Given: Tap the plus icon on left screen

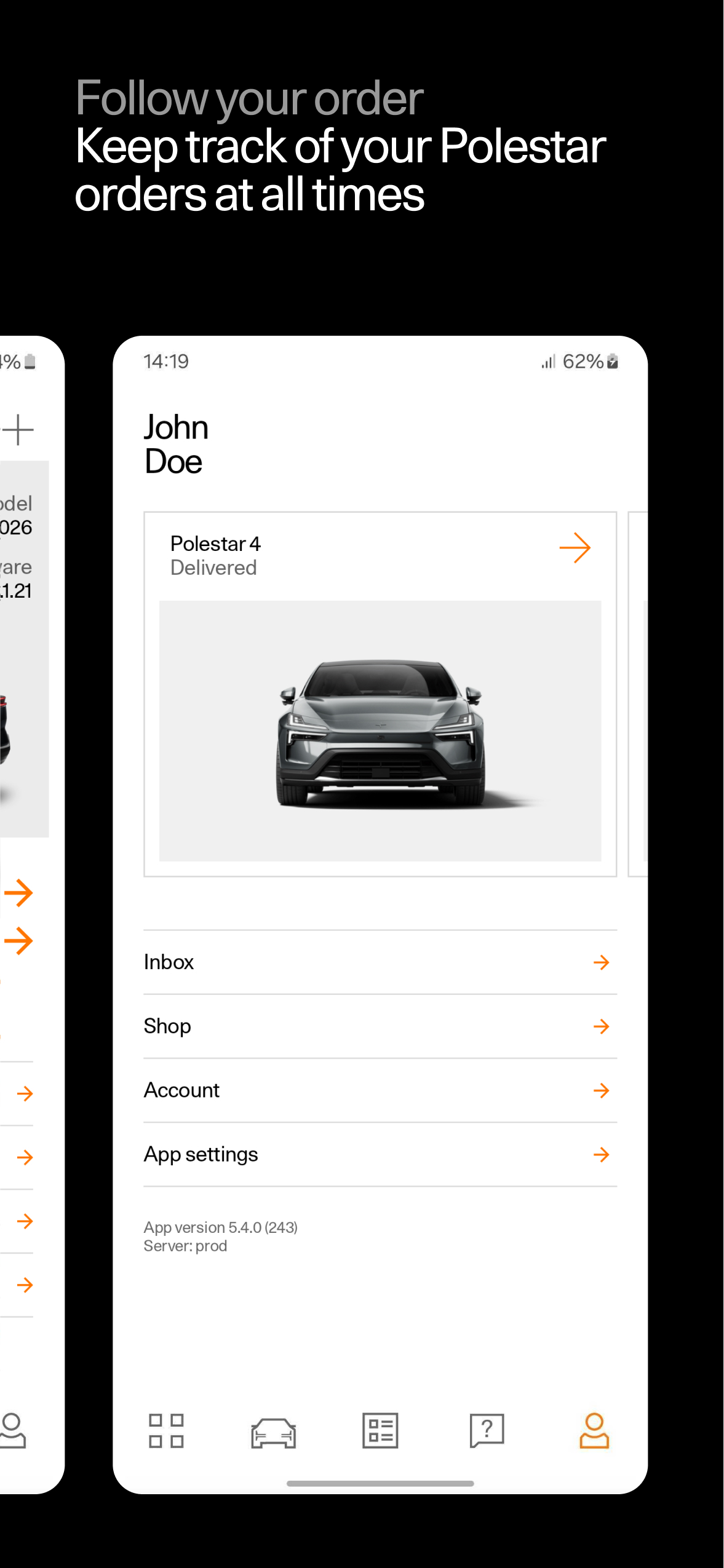Looking at the screenshot, I should pos(18,429).
